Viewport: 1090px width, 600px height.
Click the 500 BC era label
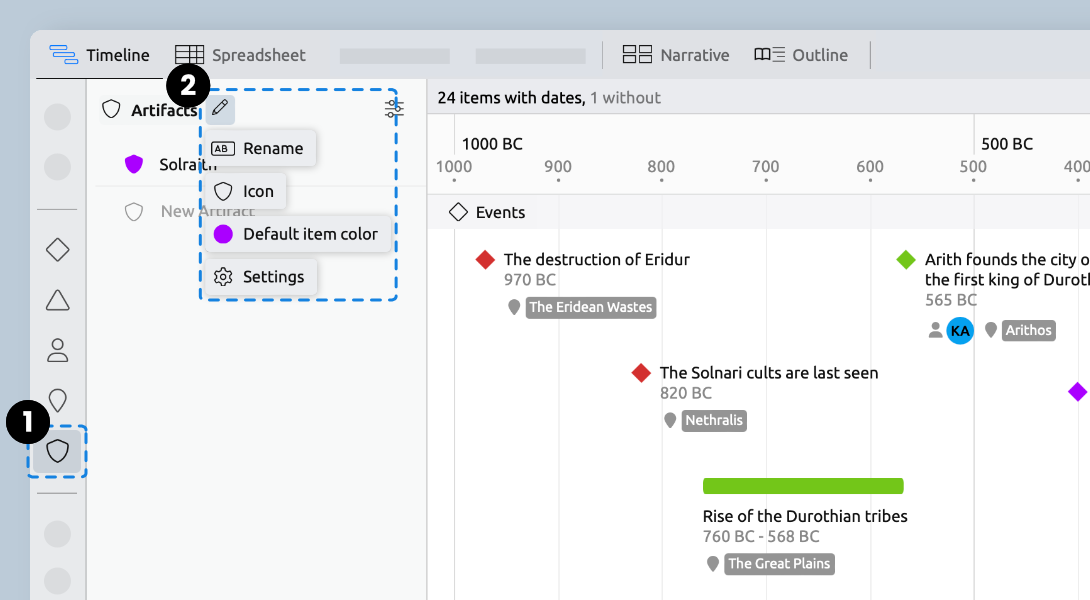click(1007, 144)
